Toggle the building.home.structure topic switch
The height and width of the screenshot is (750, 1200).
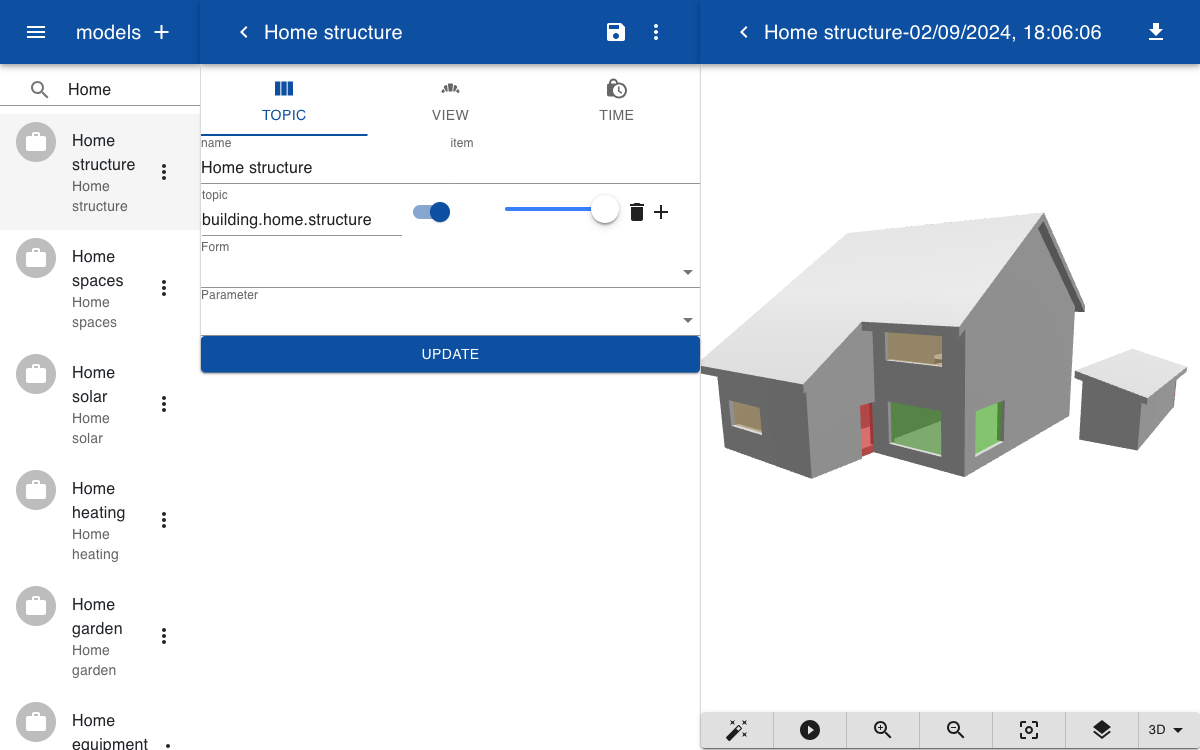click(432, 212)
